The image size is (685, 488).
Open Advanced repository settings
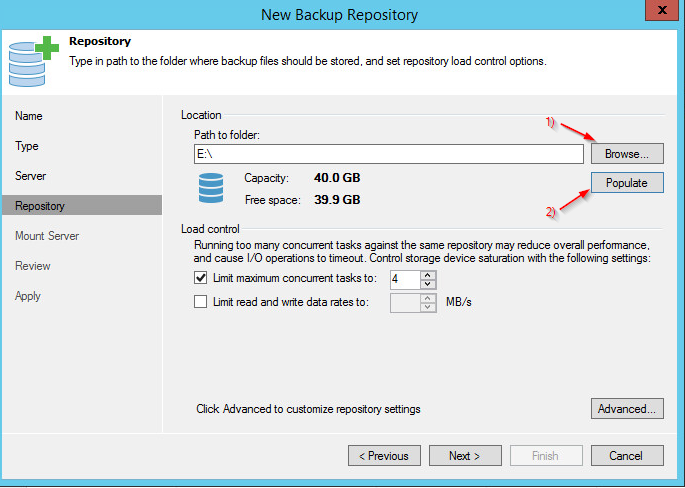tap(627, 409)
